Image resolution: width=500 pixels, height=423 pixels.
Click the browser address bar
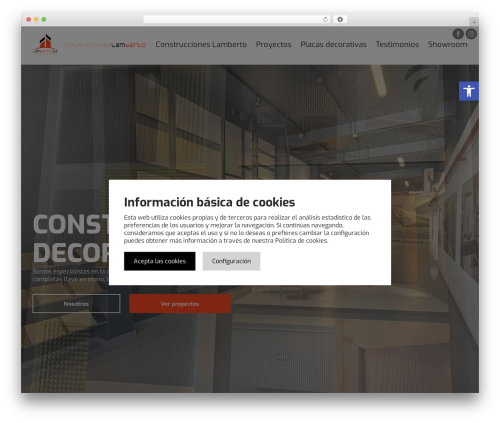[x=237, y=19]
